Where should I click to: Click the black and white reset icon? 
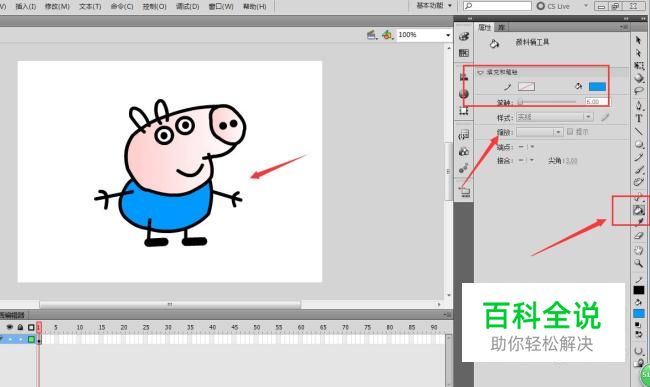point(638,325)
